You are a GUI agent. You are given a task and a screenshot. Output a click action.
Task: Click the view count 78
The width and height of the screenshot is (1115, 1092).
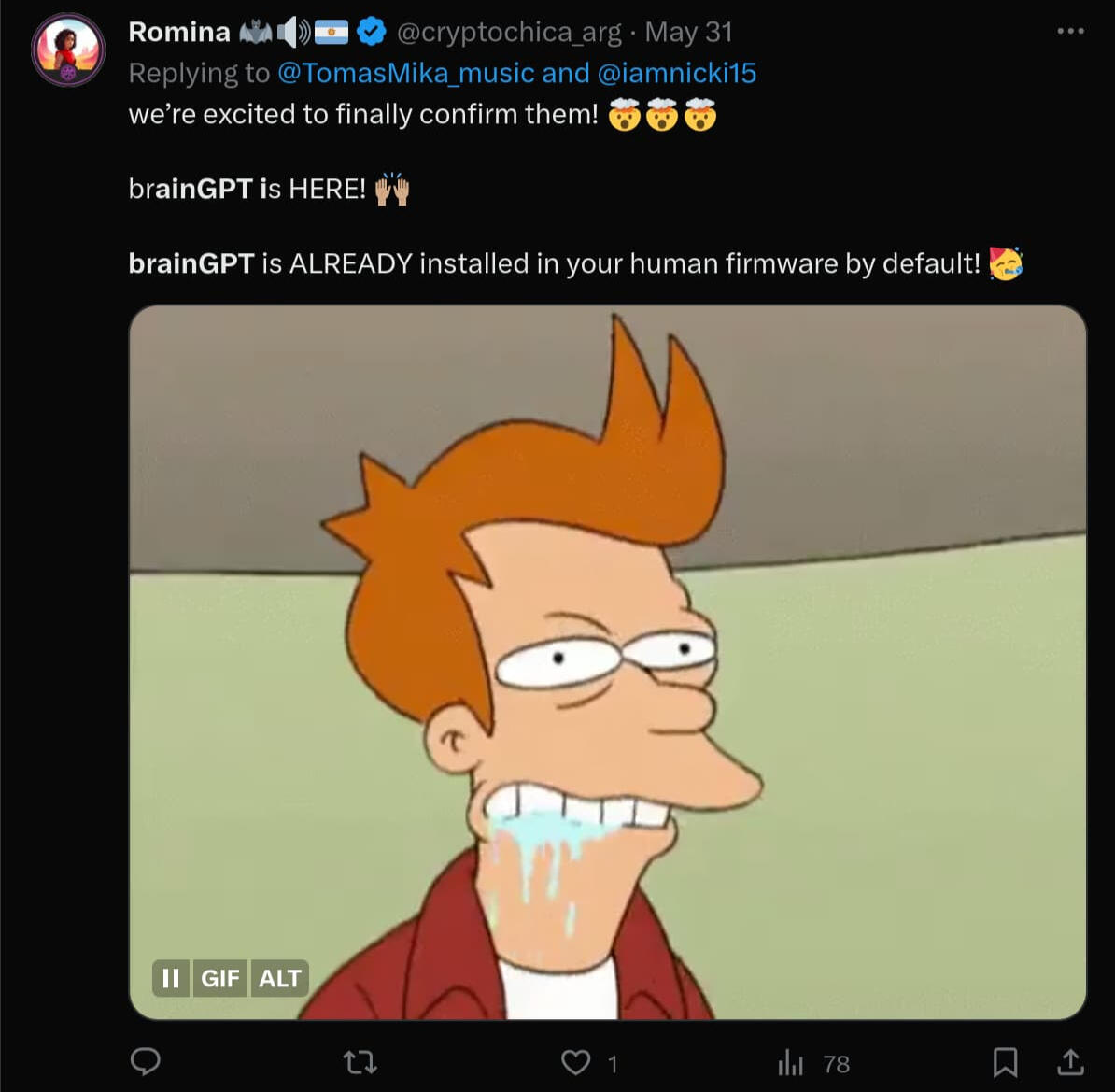pyautogui.click(x=836, y=1064)
